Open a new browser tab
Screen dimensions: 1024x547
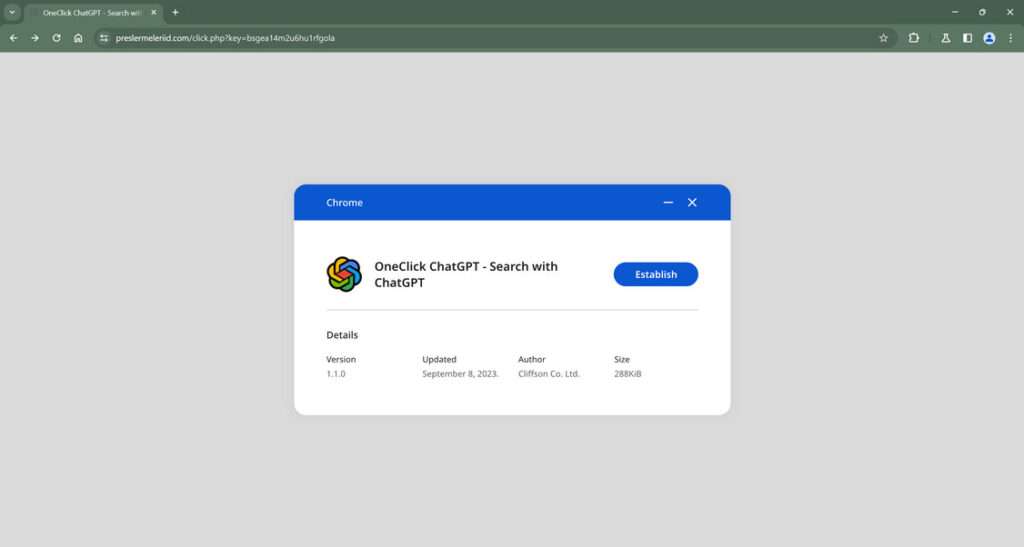[x=175, y=12]
